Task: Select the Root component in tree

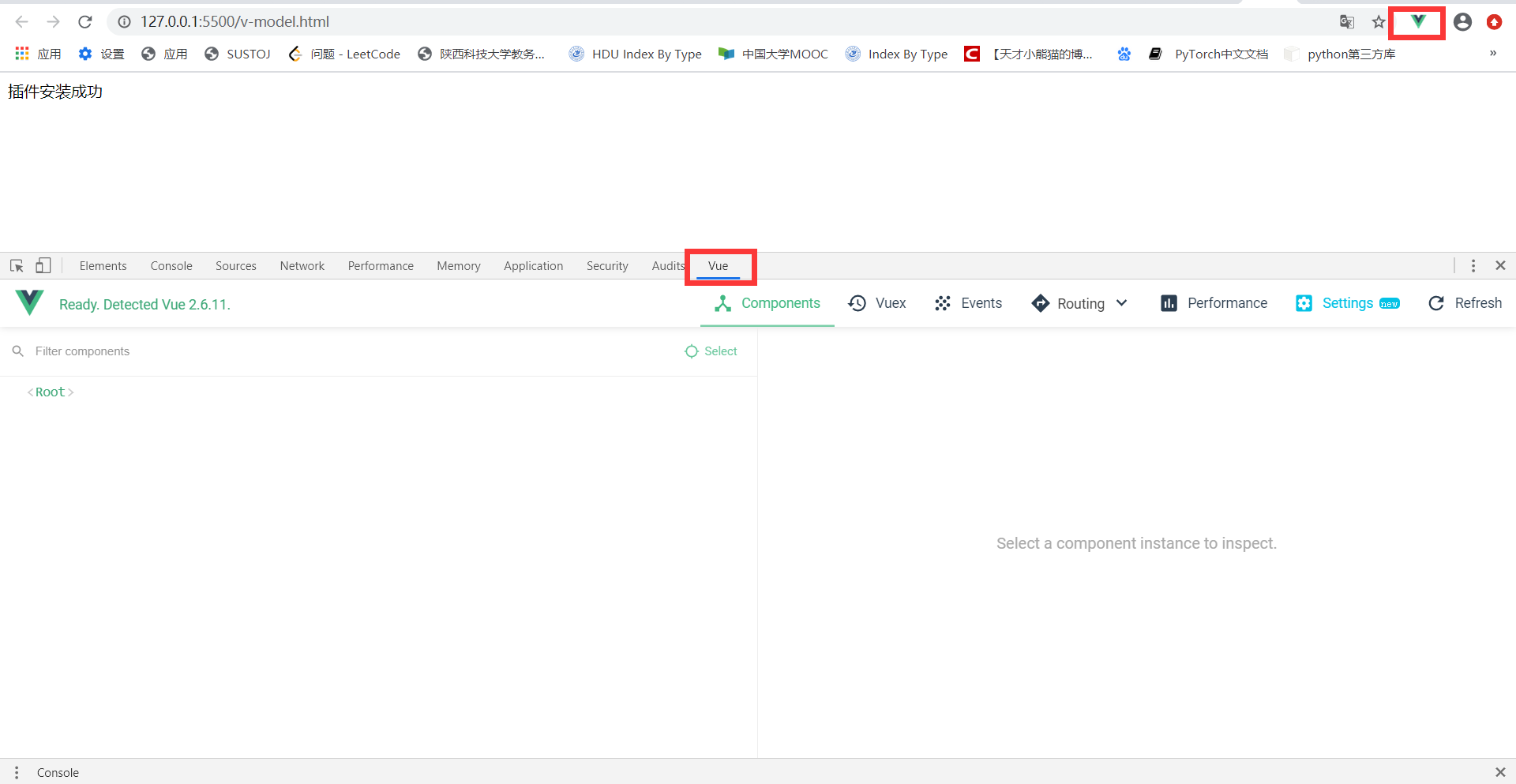Action: (51, 392)
